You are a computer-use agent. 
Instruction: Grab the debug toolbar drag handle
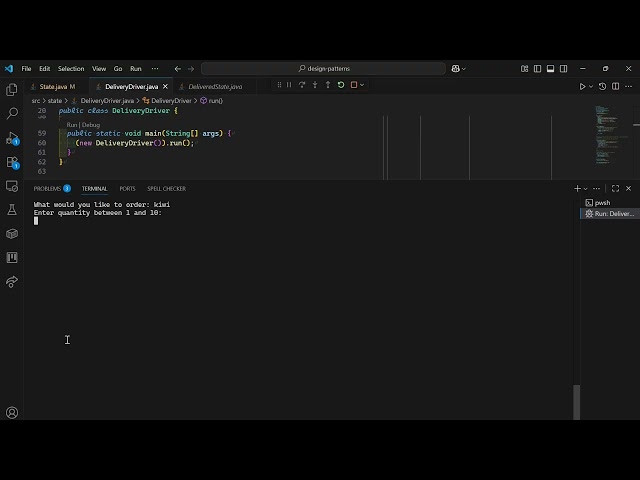(279, 85)
